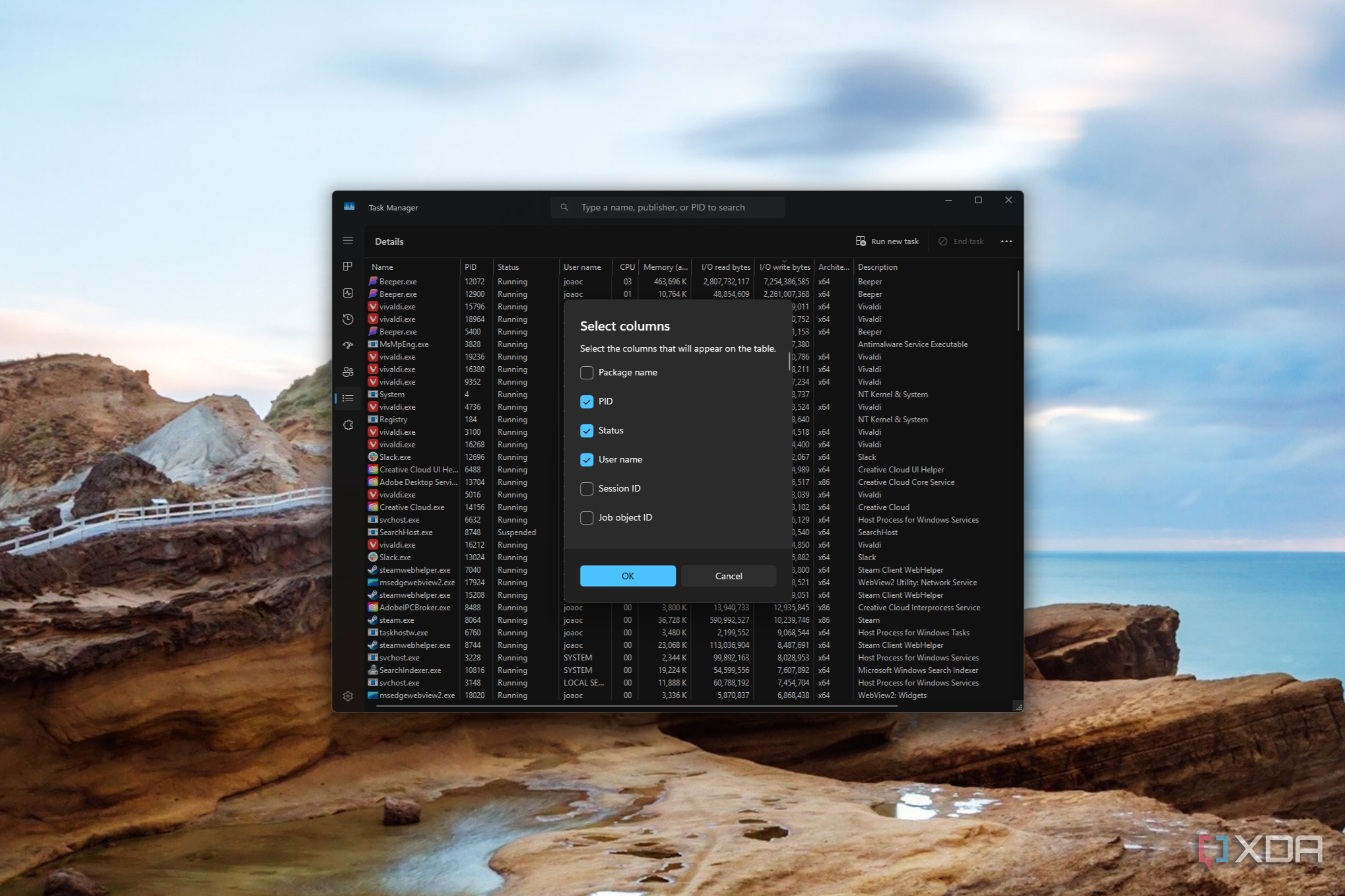This screenshot has height=896, width=1345.
Task: Uncheck the Status column checkbox
Action: (587, 431)
